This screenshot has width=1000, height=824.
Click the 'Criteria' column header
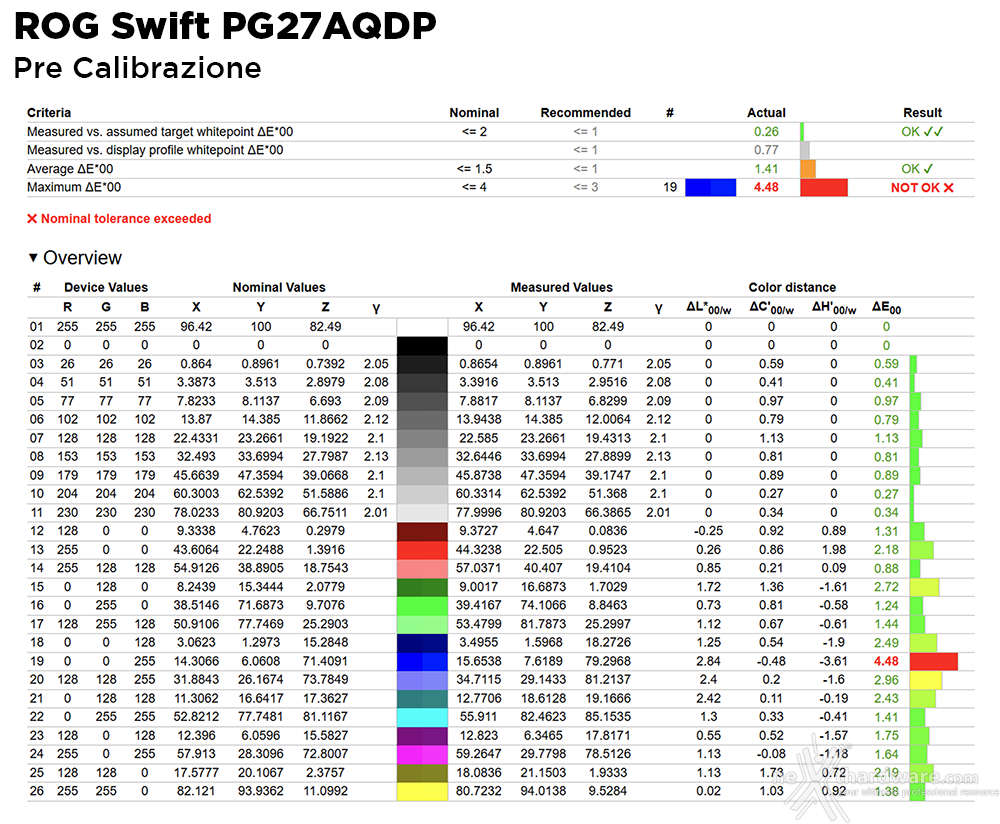49,113
